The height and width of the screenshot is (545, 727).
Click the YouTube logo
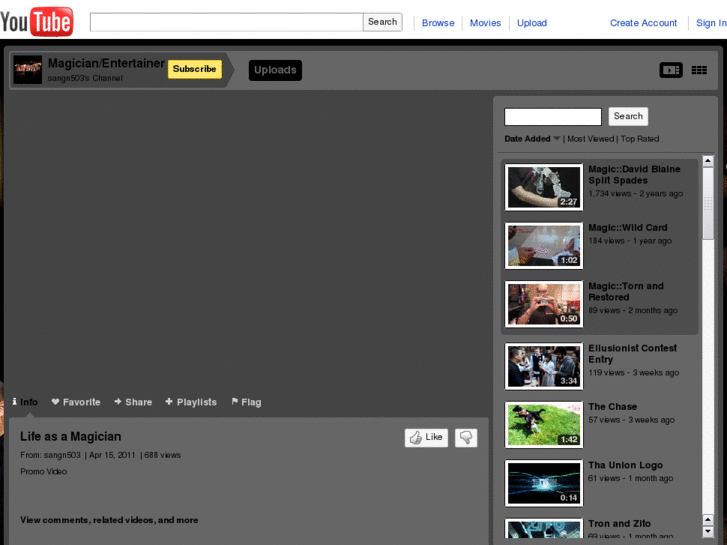[37, 21]
